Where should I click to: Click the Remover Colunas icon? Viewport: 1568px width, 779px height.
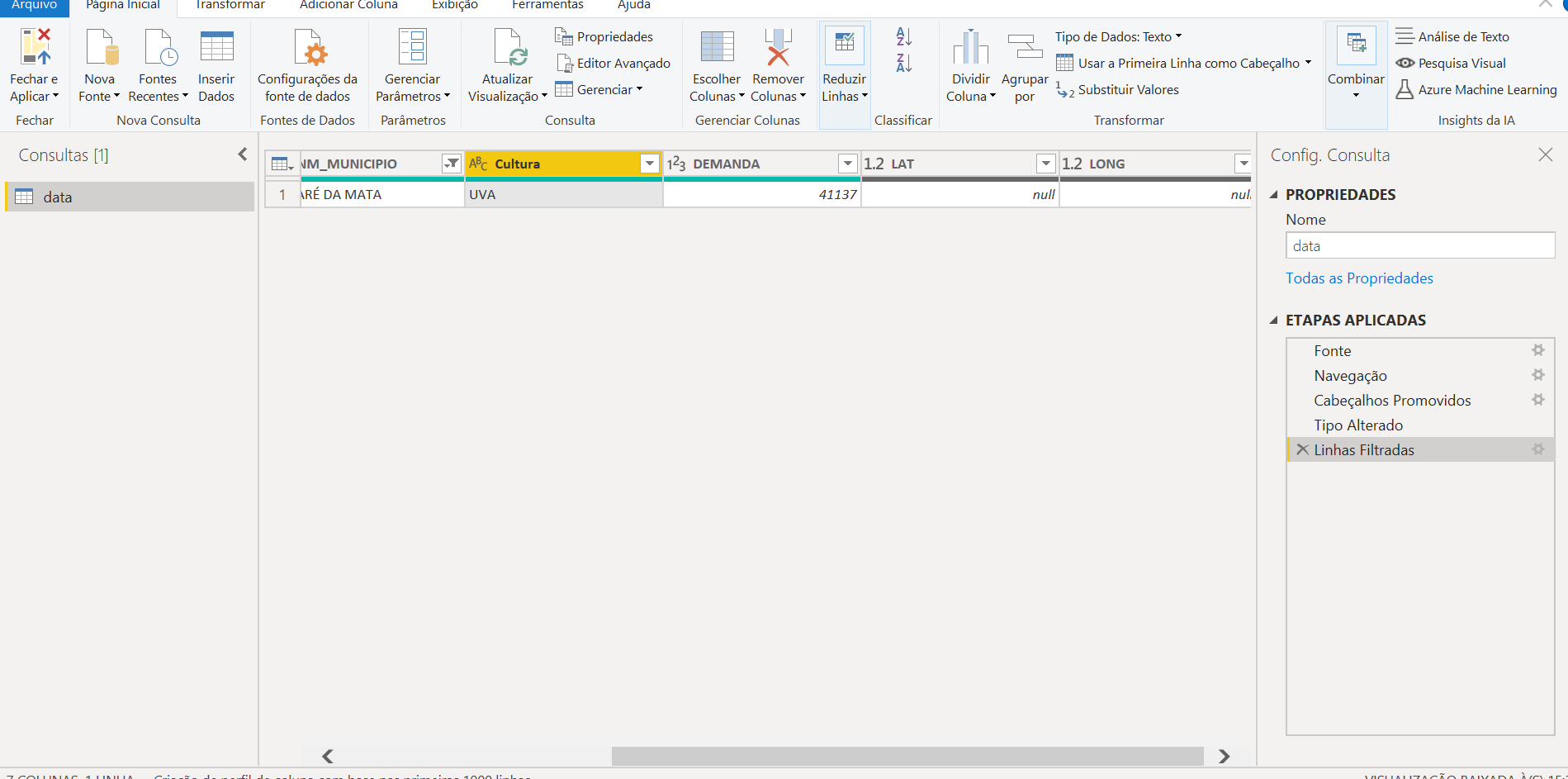pyautogui.click(x=778, y=47)
